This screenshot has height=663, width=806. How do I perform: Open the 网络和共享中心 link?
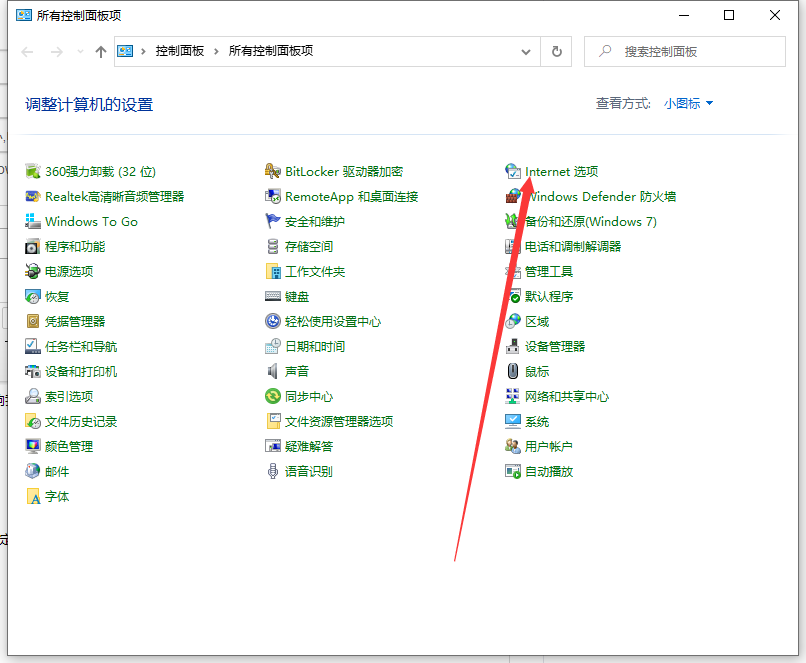point(567,397)
